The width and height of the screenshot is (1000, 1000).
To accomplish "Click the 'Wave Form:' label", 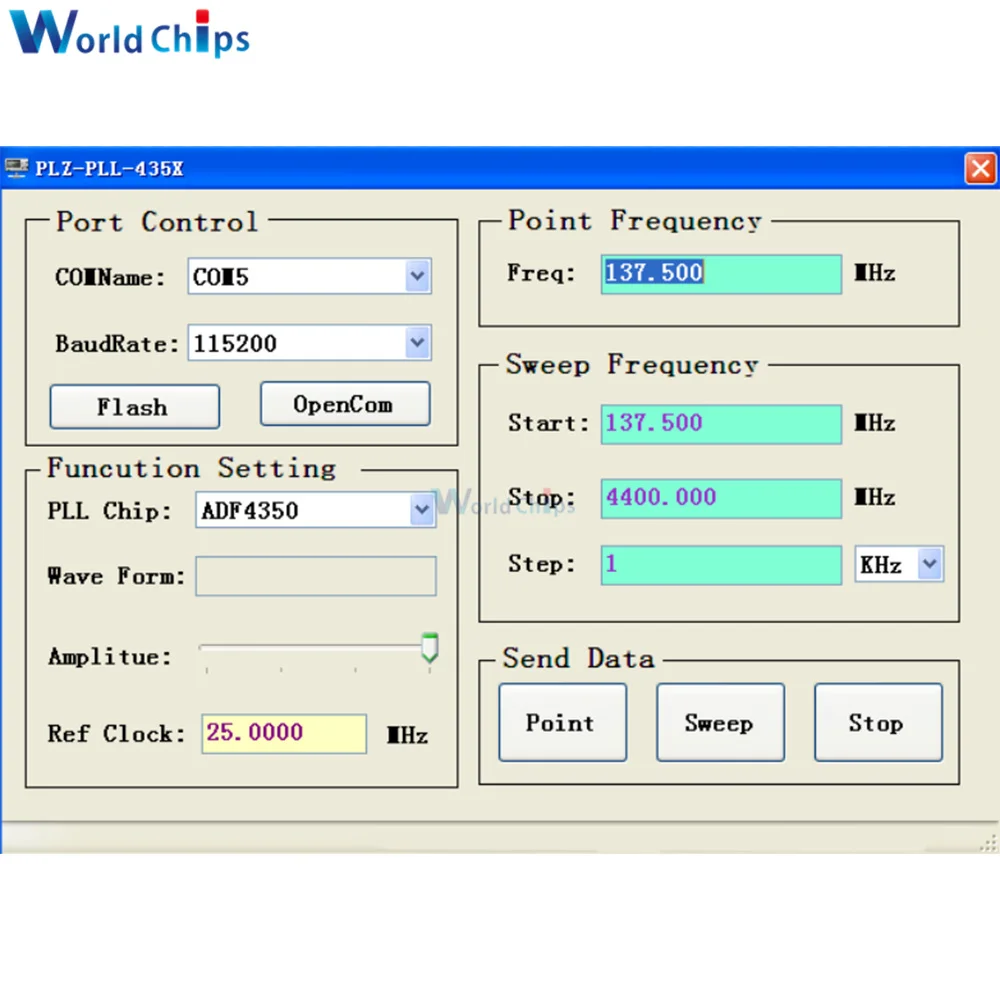I will 116,577.
